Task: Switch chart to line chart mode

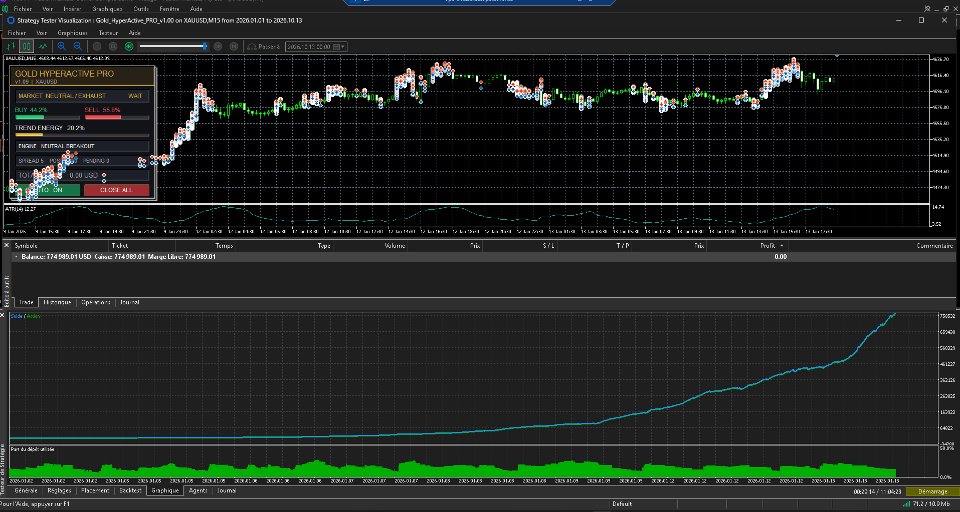Action: coord(42,47)
